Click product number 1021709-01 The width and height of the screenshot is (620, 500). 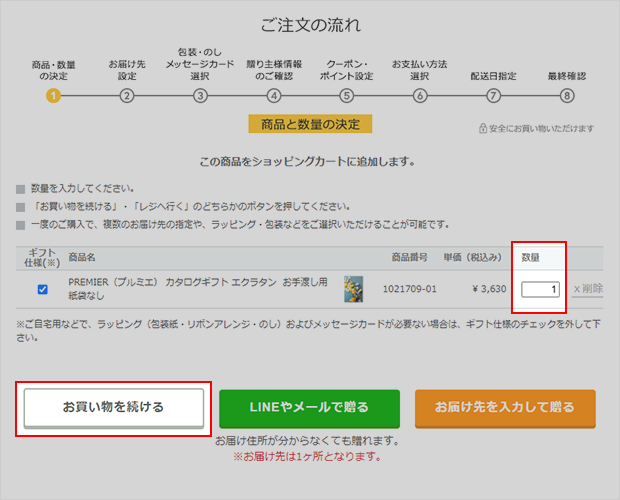pos(410,289)
